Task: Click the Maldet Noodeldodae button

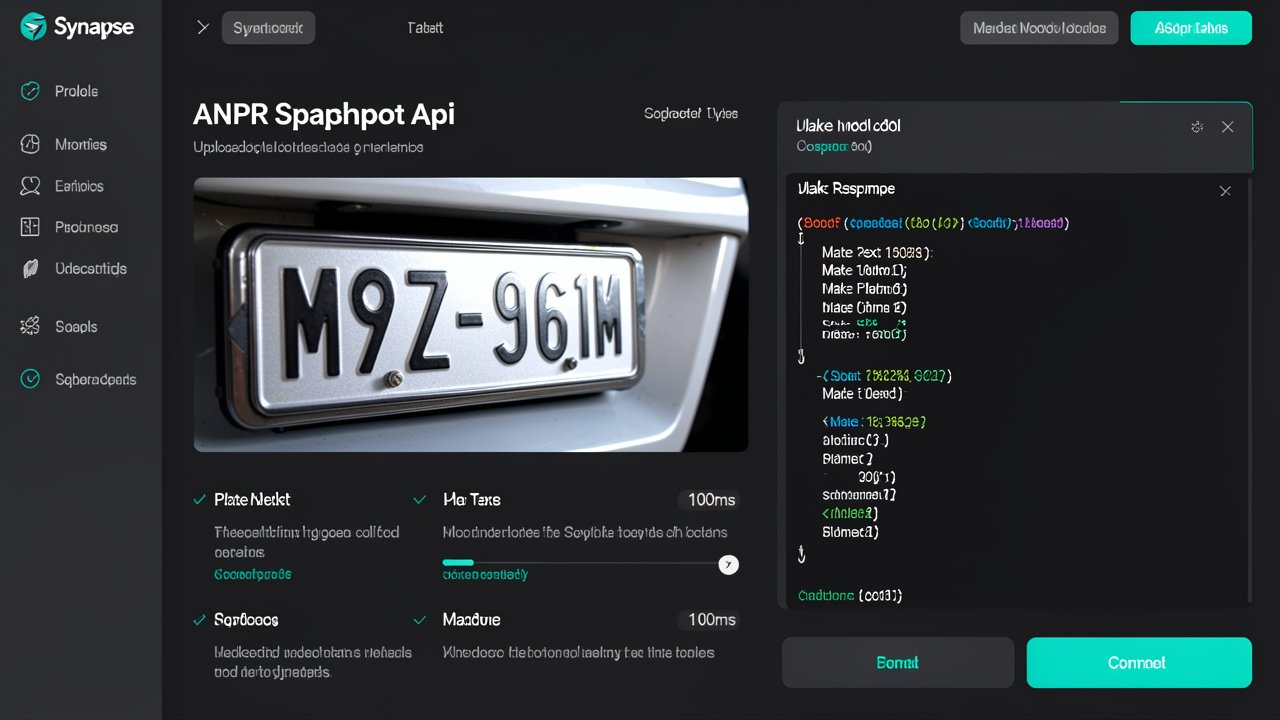Action: (1039, 28)
